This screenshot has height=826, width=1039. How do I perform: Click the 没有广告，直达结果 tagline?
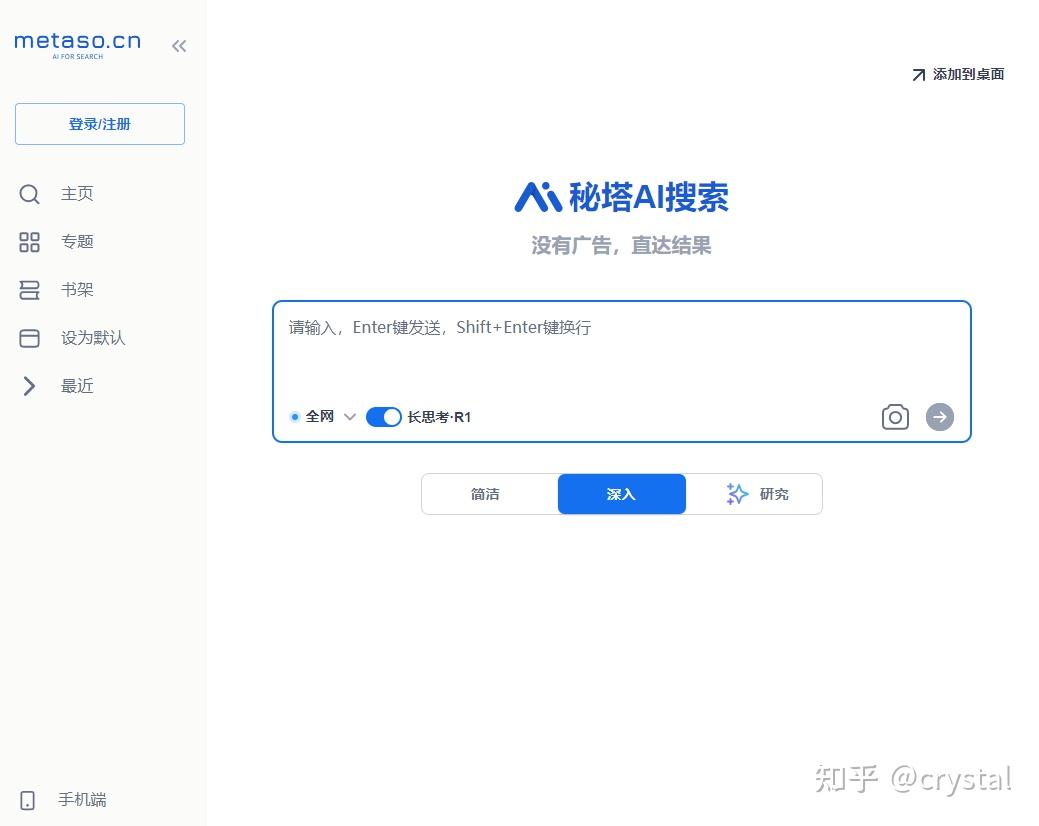(x=621, y=246)
